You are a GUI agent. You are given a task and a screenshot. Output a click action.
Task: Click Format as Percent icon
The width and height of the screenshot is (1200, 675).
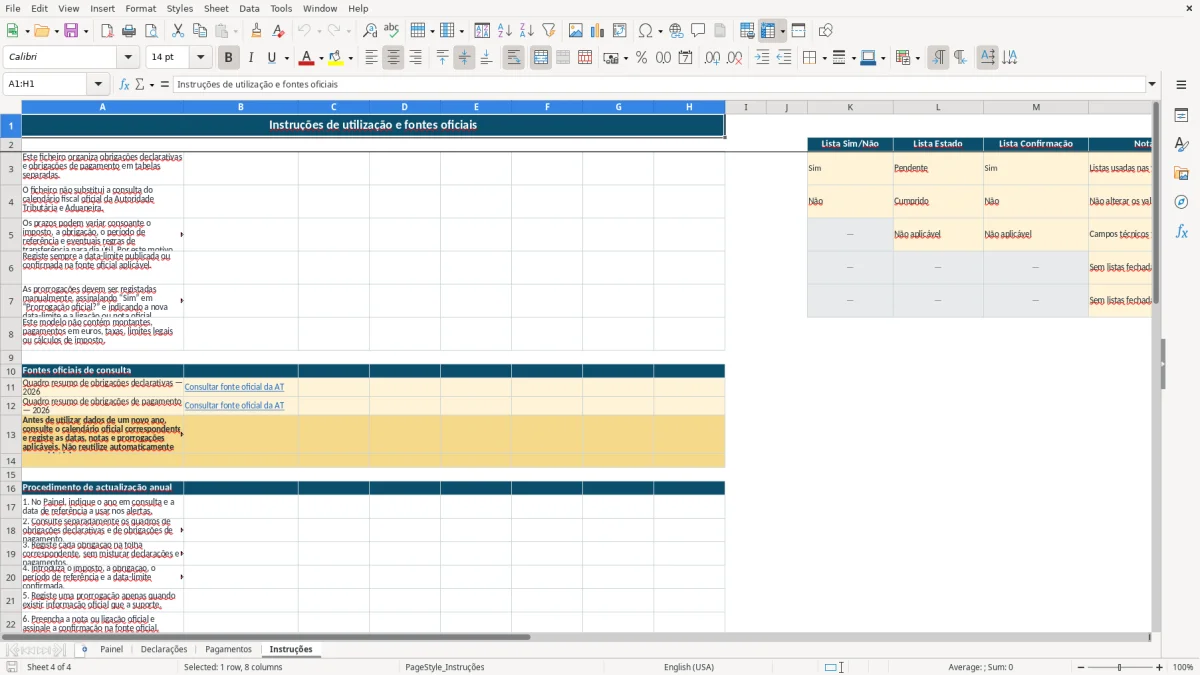(641, 58)
